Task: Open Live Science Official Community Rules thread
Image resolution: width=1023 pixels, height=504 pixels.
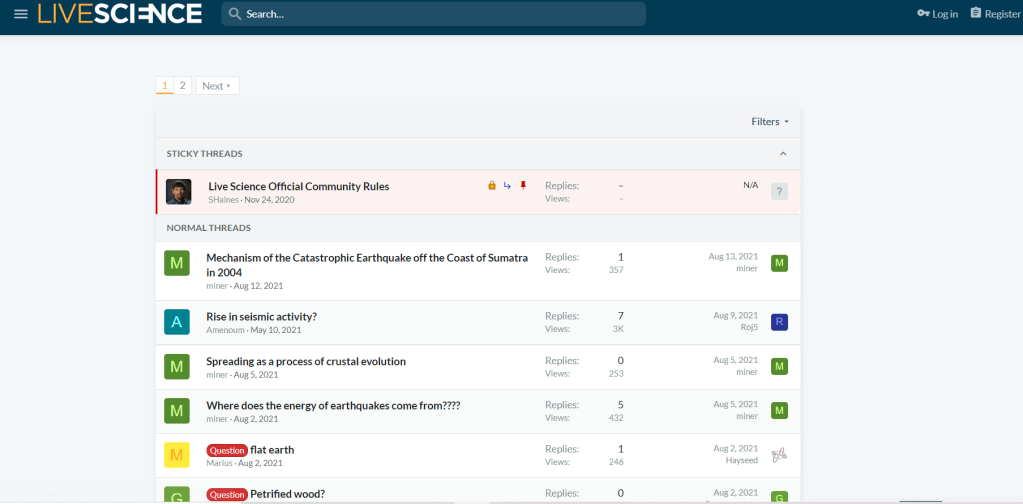Action: [298, 186]
